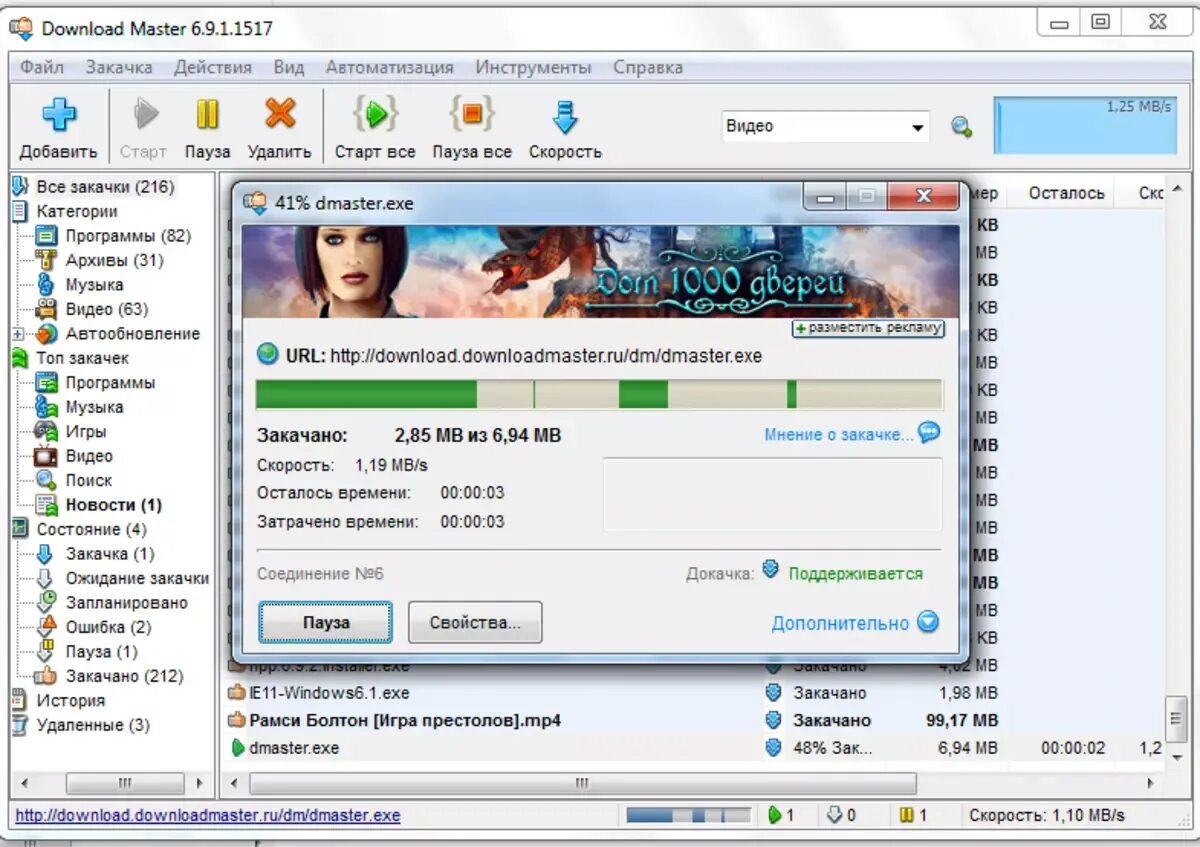Click the разместить рекламу button
Viewport: 1200px width, 847px height.
point(868,328)
